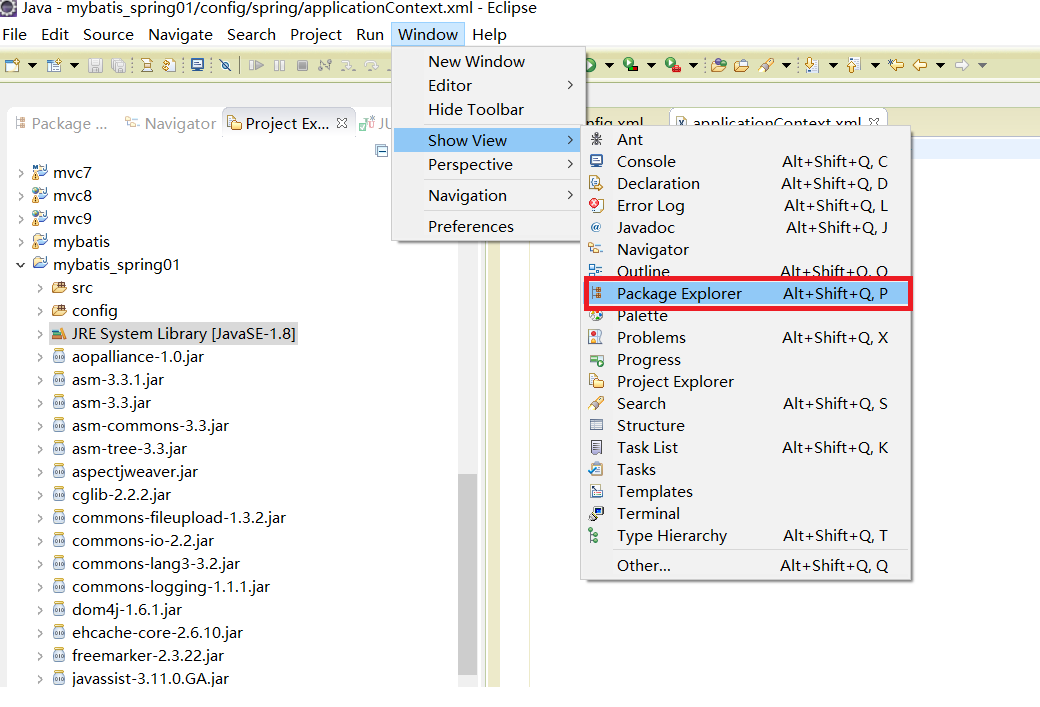
Task: Choose Project Explorer view entry
Action: click(x=746, y=382)
